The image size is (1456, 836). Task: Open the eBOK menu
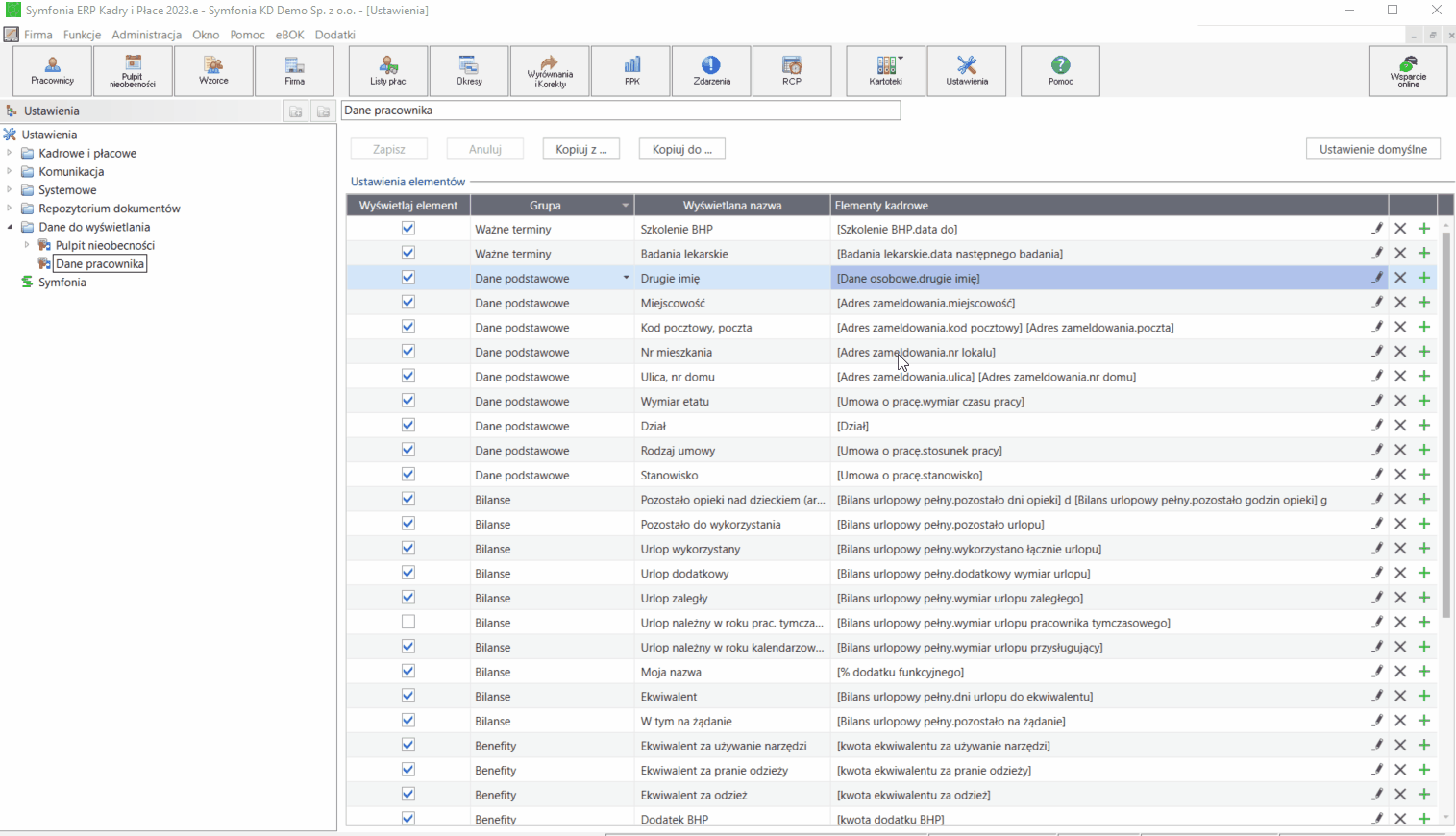tap(290, 35)
